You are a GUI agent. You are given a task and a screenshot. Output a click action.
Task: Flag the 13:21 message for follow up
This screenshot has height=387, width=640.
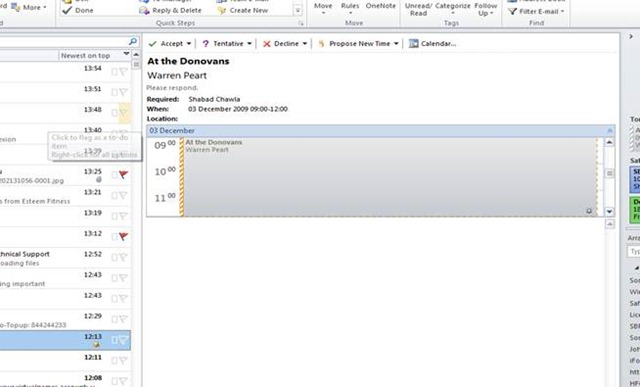(123, 196)
